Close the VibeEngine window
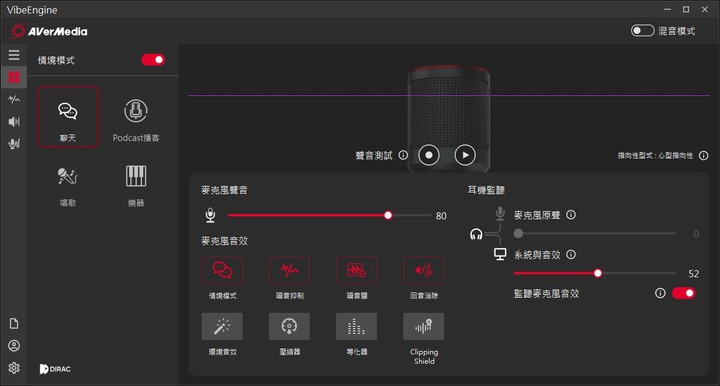 [704, 9]
